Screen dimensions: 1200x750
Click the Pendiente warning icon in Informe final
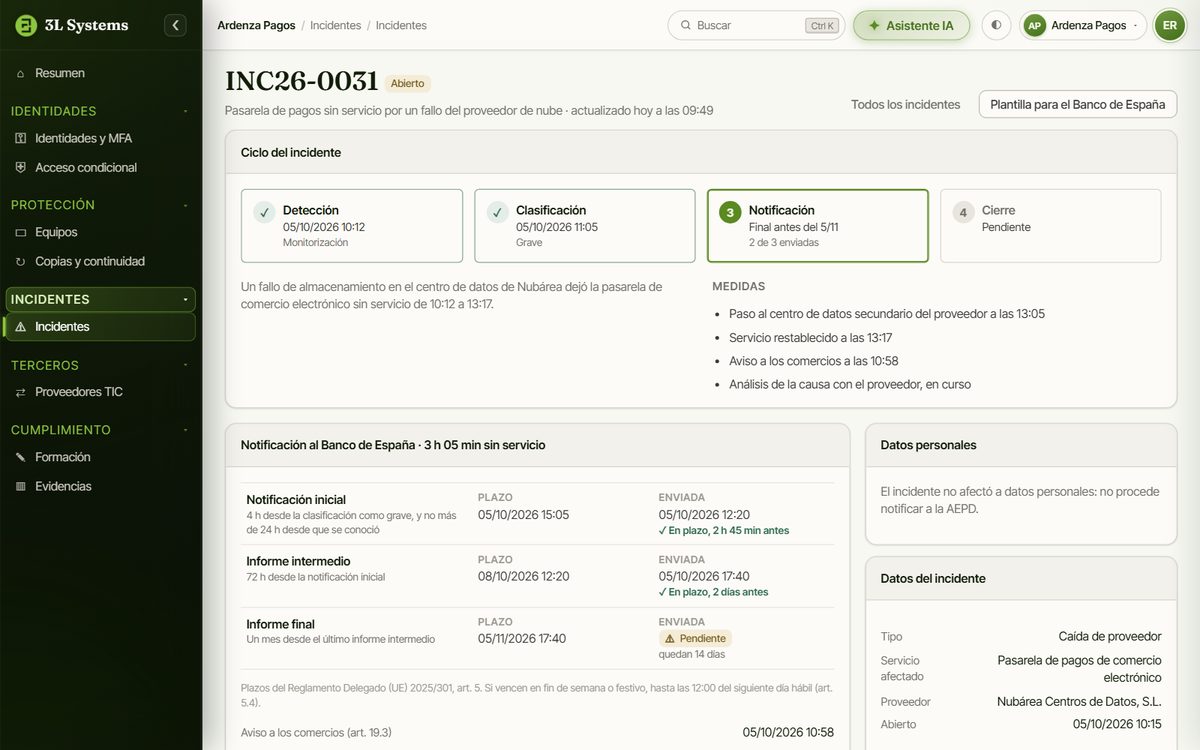coord(670,638)
